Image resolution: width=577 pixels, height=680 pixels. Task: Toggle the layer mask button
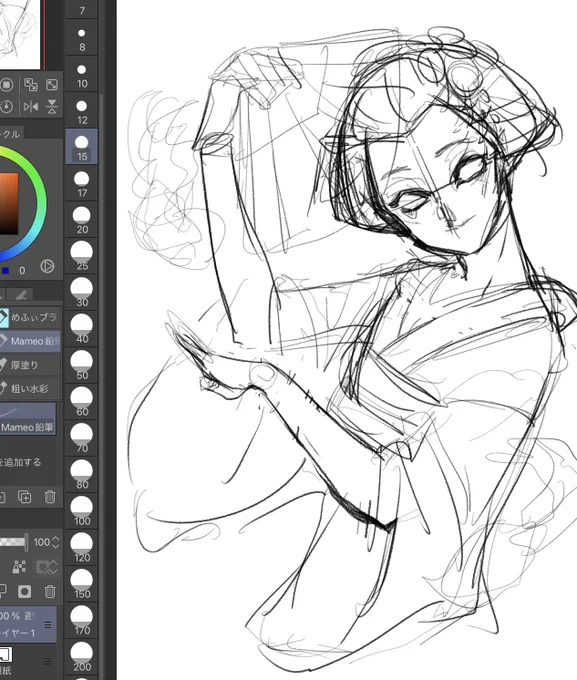pyautogui.click(x=24, y=591)
